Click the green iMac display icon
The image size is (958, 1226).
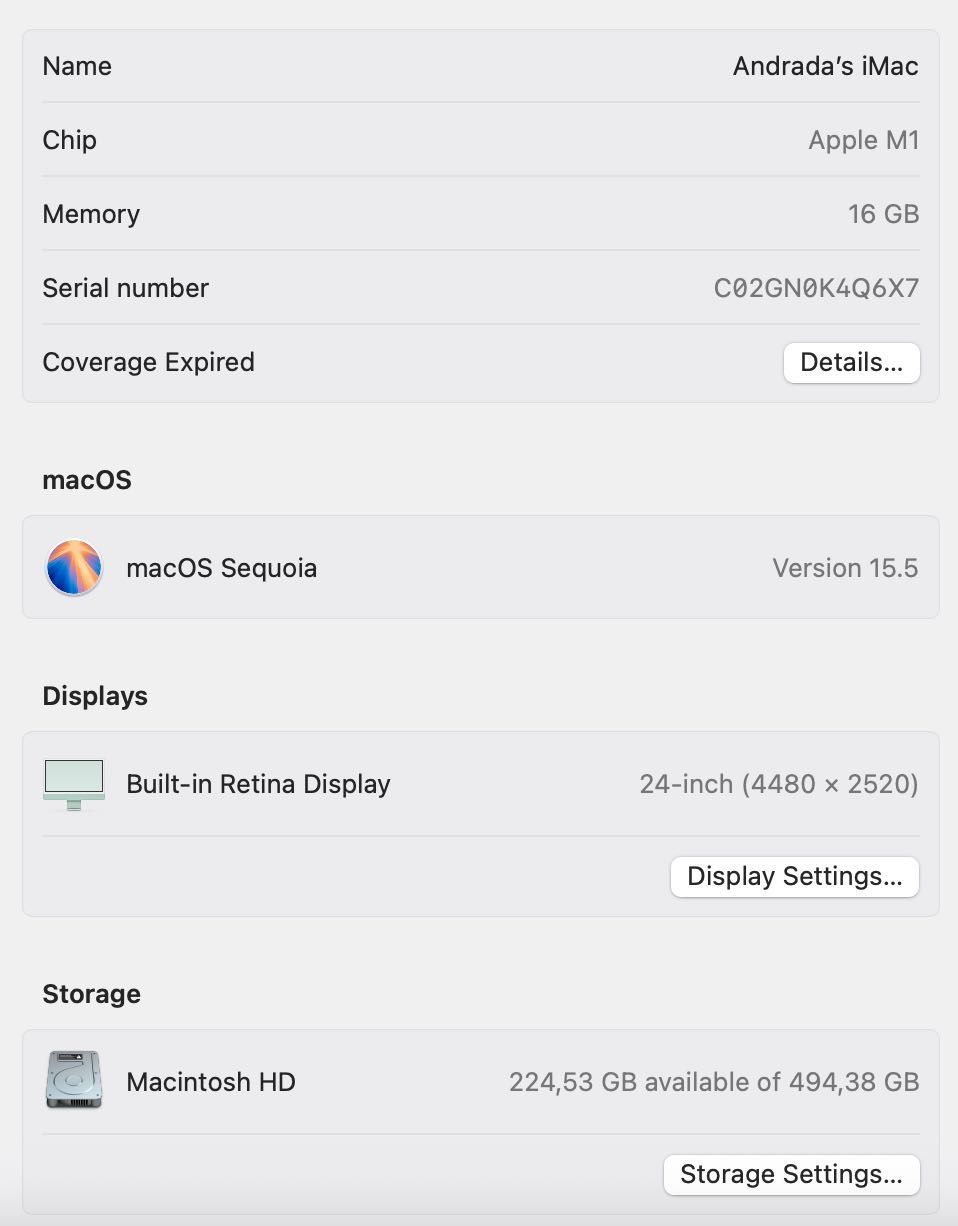coord(74,784)
